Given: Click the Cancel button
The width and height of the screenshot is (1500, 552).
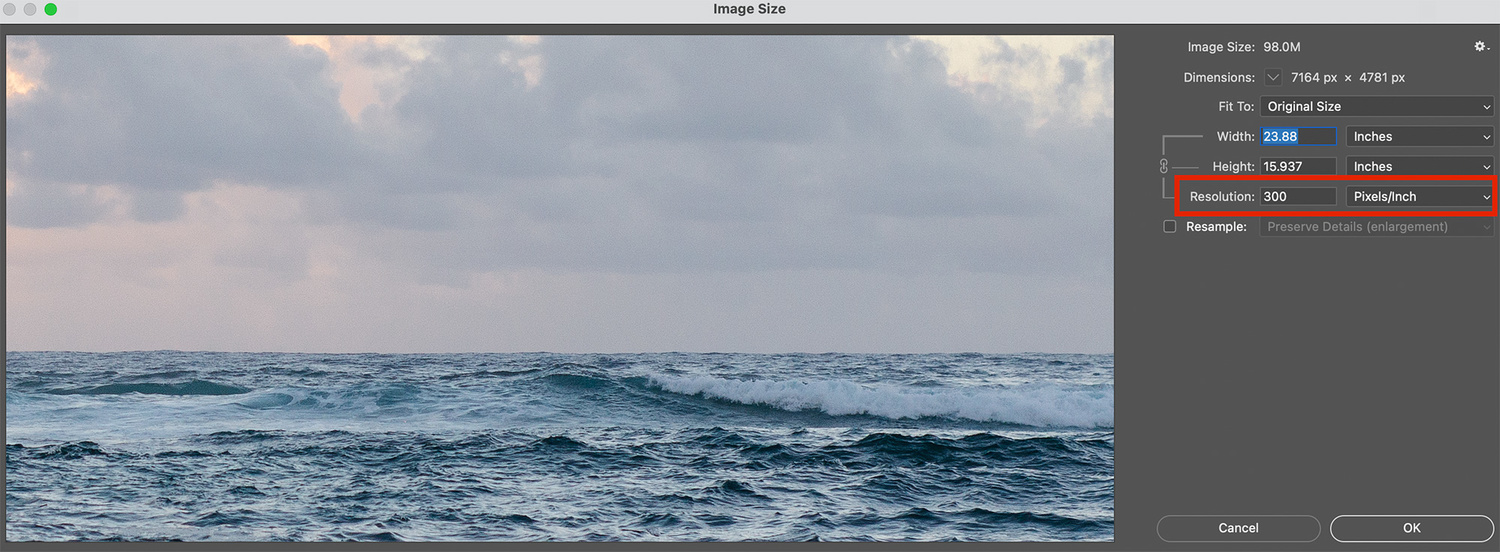Looking at the screenshot, I should click(x=1238, y=528).
